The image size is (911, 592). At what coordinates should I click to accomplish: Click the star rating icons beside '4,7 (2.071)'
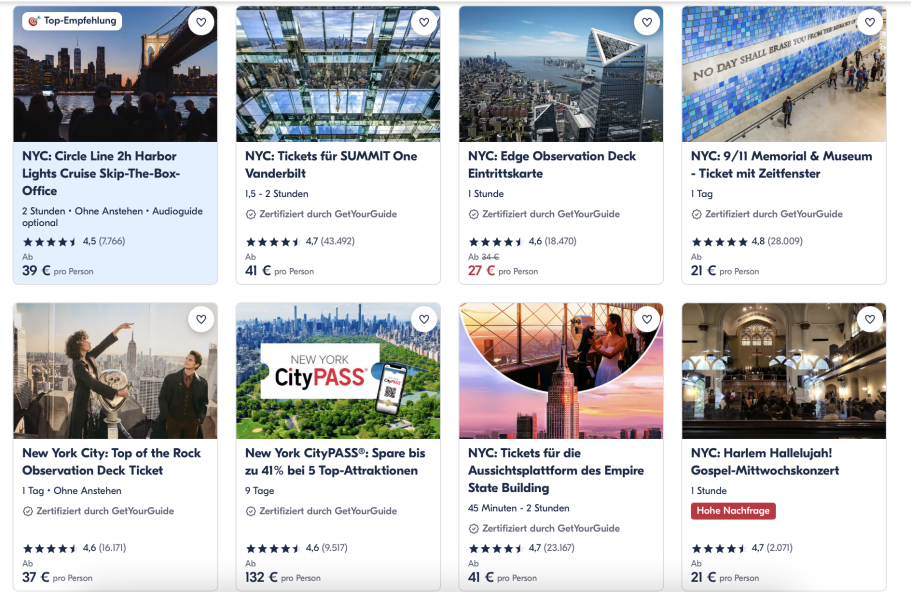click(719, 548)
